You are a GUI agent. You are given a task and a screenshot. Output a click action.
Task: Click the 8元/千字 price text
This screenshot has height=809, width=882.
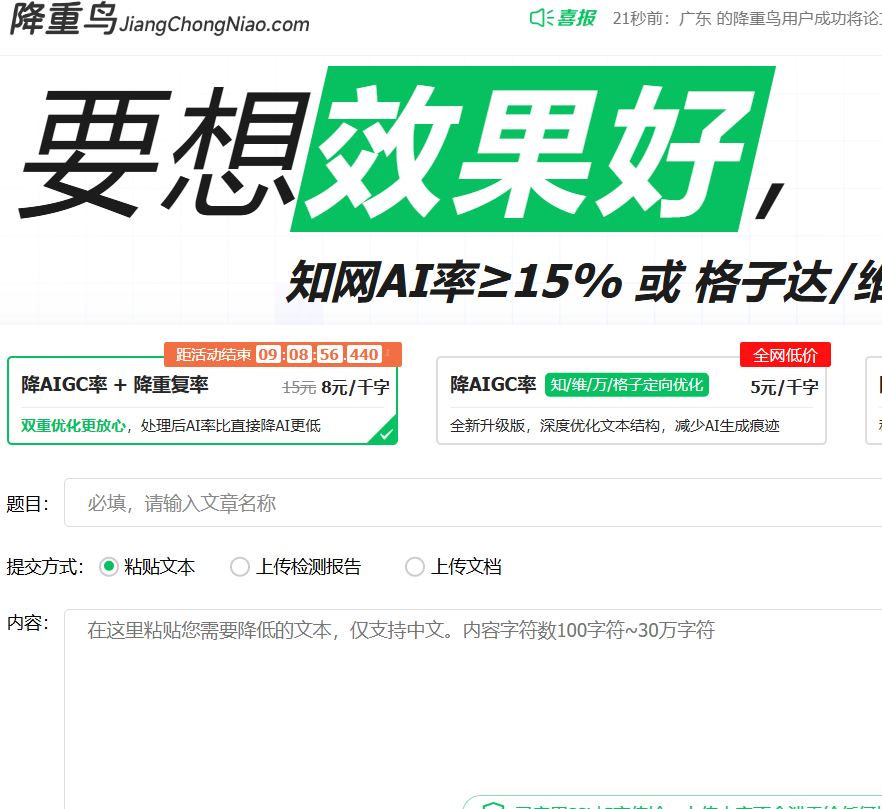pos(356,387)
